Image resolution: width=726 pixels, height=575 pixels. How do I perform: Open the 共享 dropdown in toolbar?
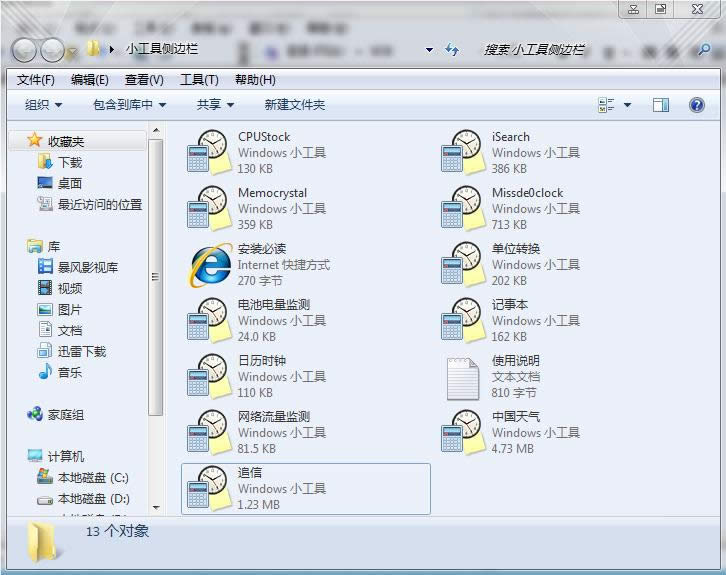tap(214, 105)
